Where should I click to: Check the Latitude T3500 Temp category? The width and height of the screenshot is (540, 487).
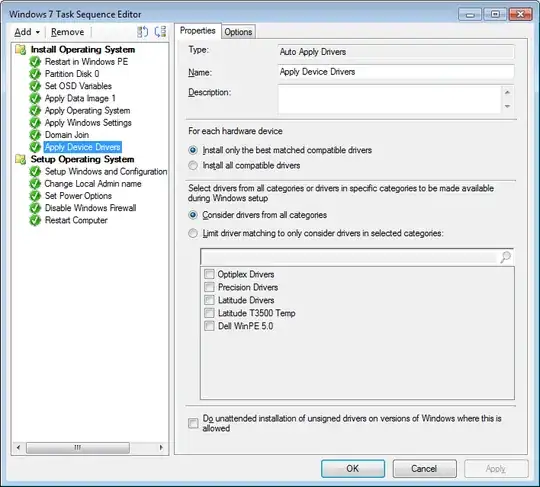(209, 313)
